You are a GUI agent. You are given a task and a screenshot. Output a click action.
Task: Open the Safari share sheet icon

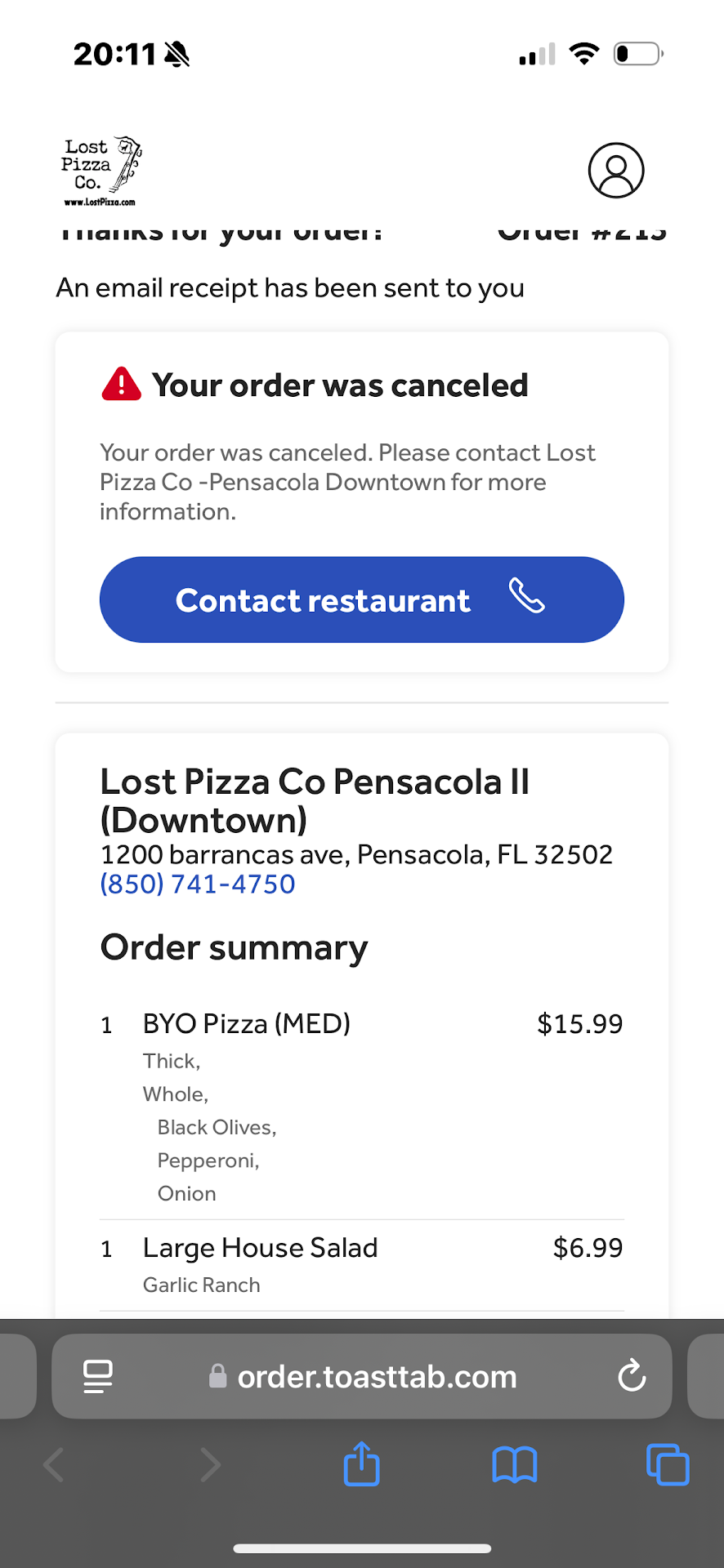click(361, 1464)
